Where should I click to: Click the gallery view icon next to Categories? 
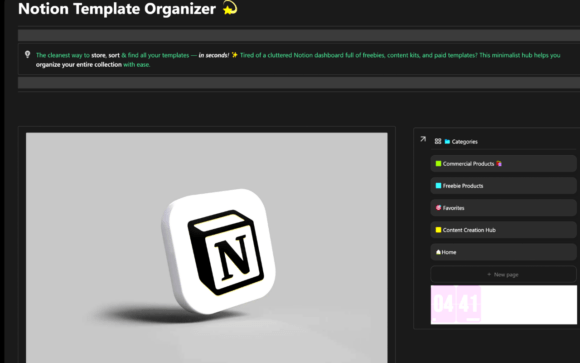tap(438, 141)
